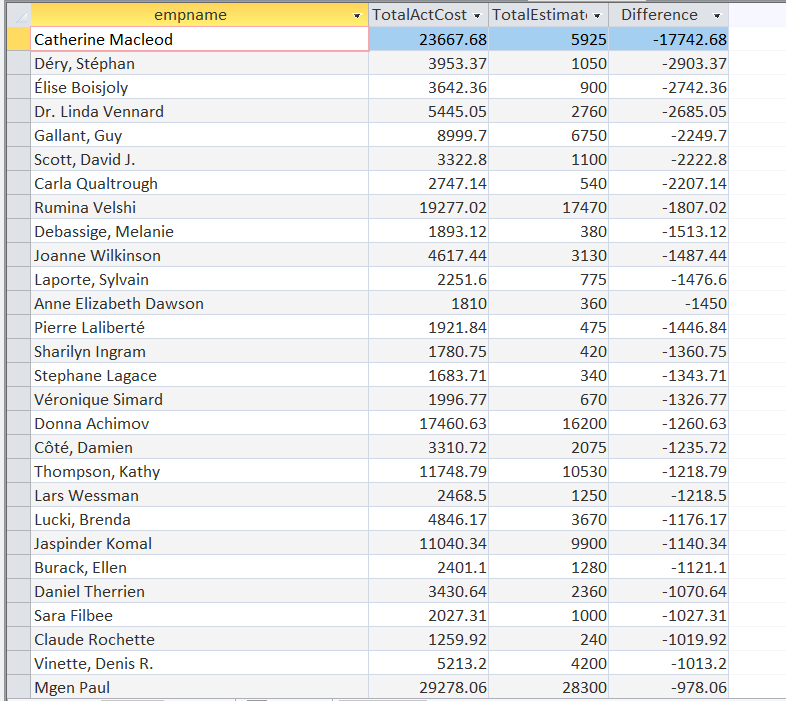This screenshot has width=786, height=701.
Task: Click the cell showing 775
Action: point(548,279)
